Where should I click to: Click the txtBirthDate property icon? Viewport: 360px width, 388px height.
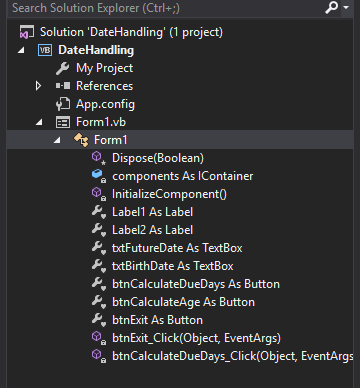tap(99, 266)
